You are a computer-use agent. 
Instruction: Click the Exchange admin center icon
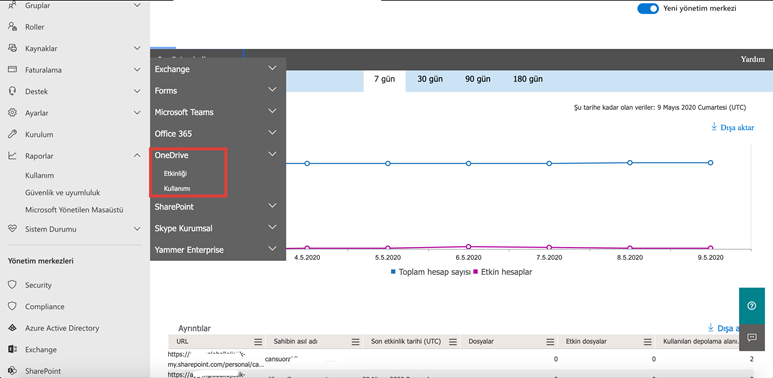coord(12,349)
